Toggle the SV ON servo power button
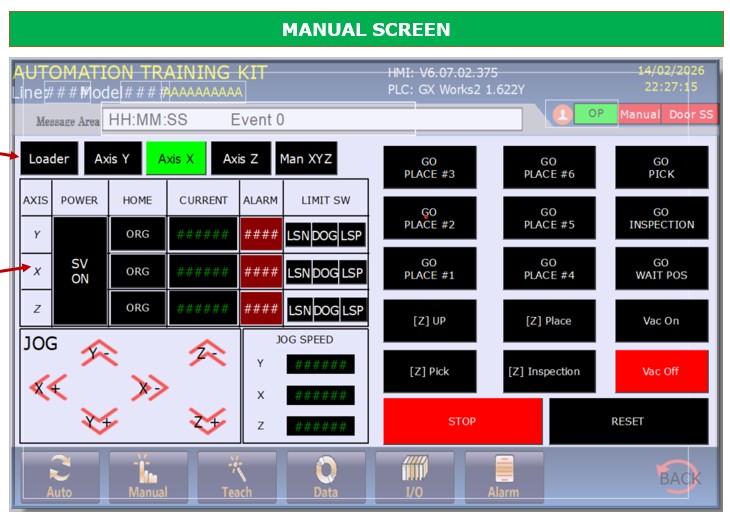The image size is (730, 518). (80, 271)
